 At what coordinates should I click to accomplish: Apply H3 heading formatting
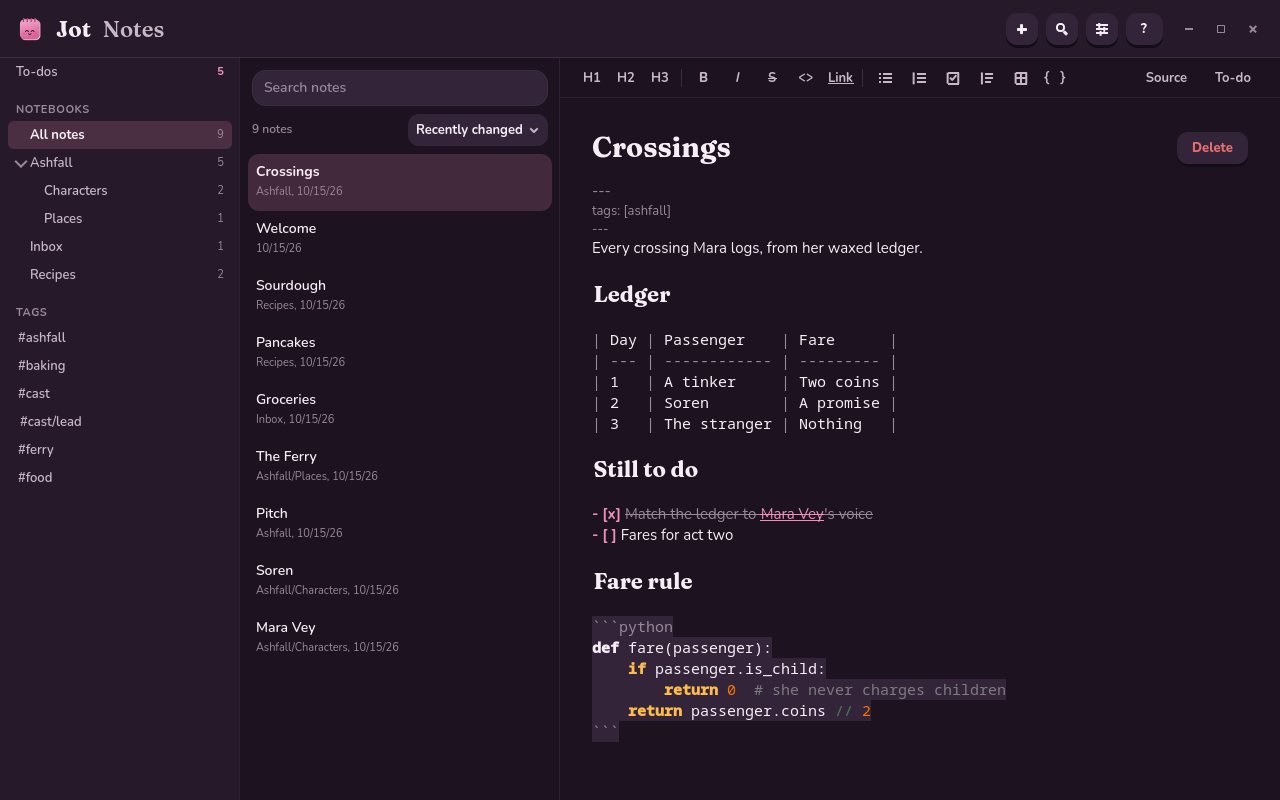[x=660, y=78]
